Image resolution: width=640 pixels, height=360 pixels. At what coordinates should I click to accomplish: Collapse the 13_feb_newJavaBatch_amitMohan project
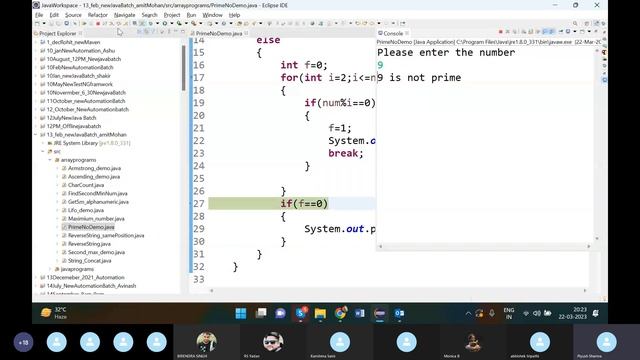(36, 135)
